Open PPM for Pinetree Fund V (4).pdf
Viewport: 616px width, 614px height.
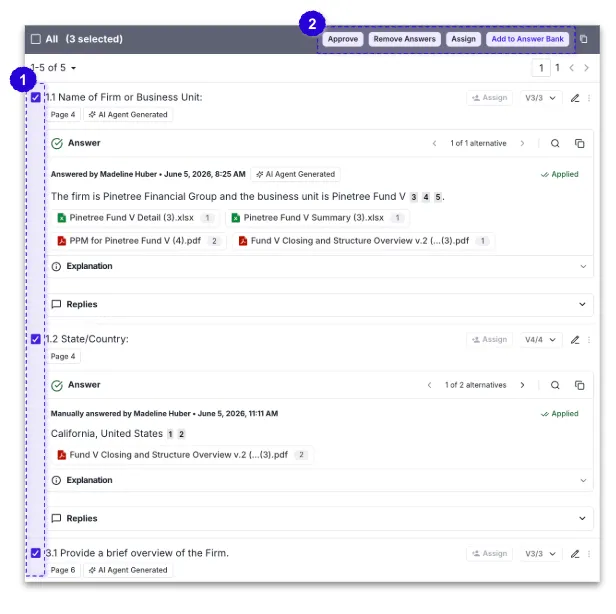[x=139, y=241]
